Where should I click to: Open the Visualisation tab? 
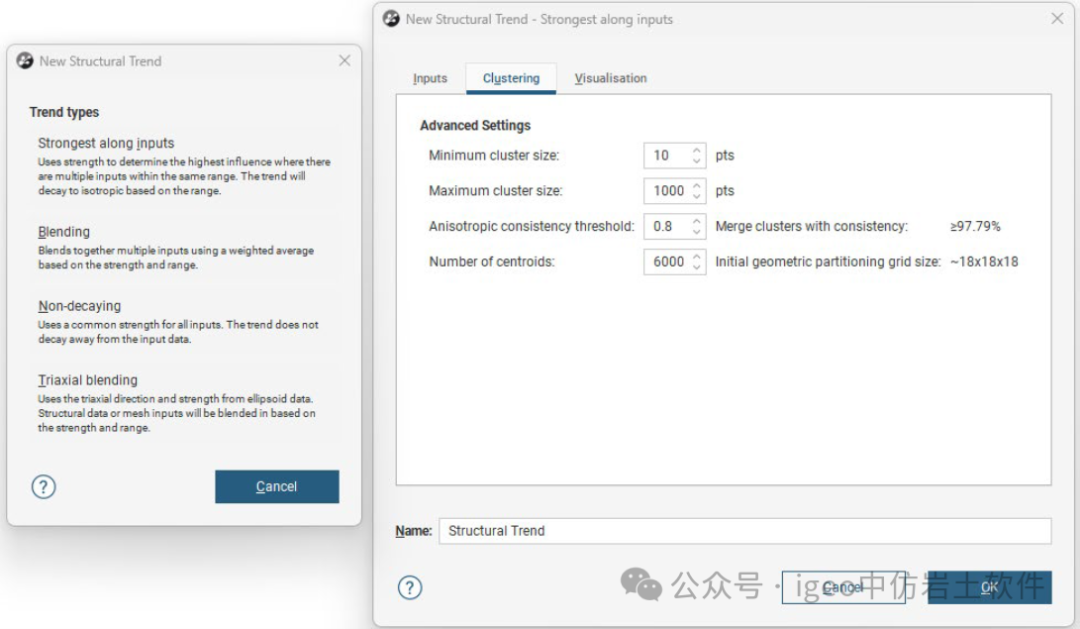(x=610, y=78)
